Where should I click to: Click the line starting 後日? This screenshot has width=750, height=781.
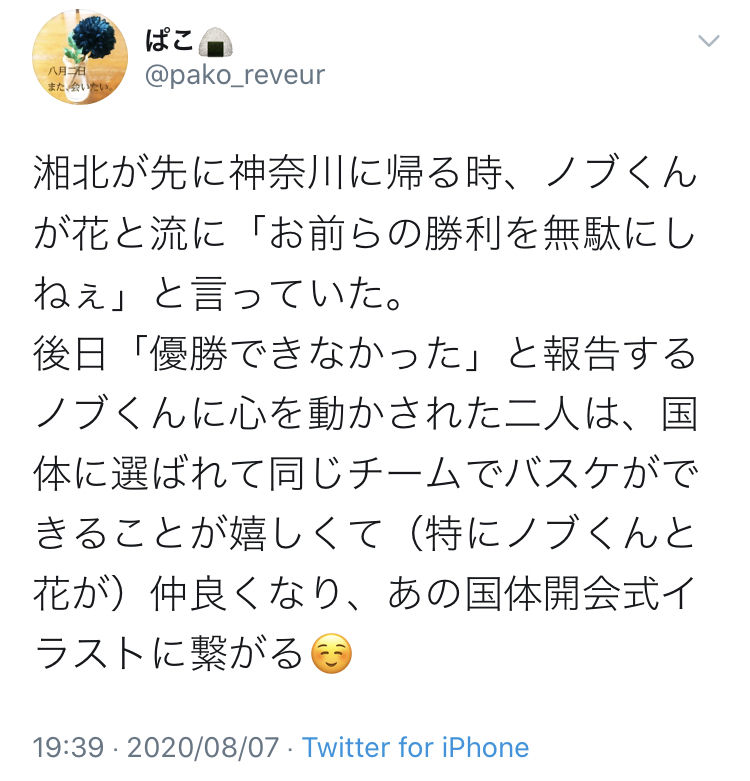pyautogui.click(x=365, y=354)
